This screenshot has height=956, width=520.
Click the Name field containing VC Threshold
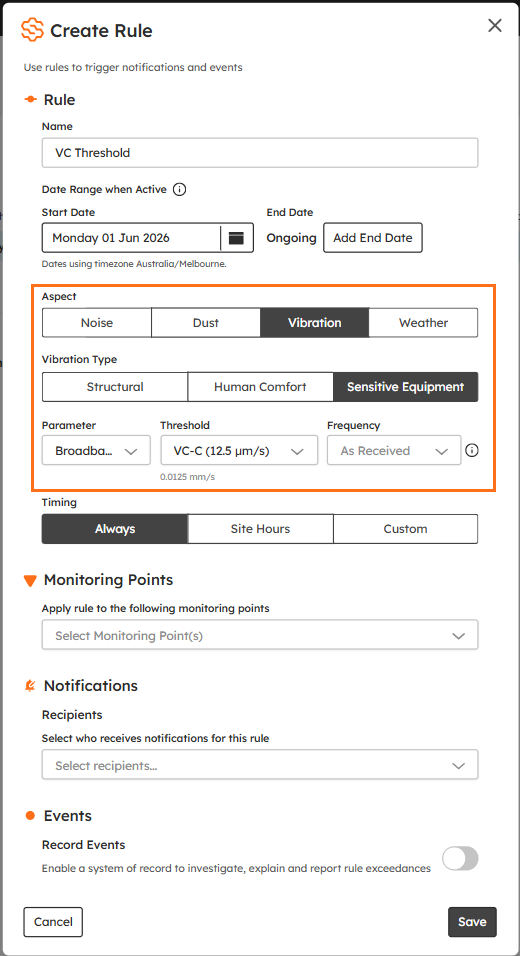coord(260,152)
